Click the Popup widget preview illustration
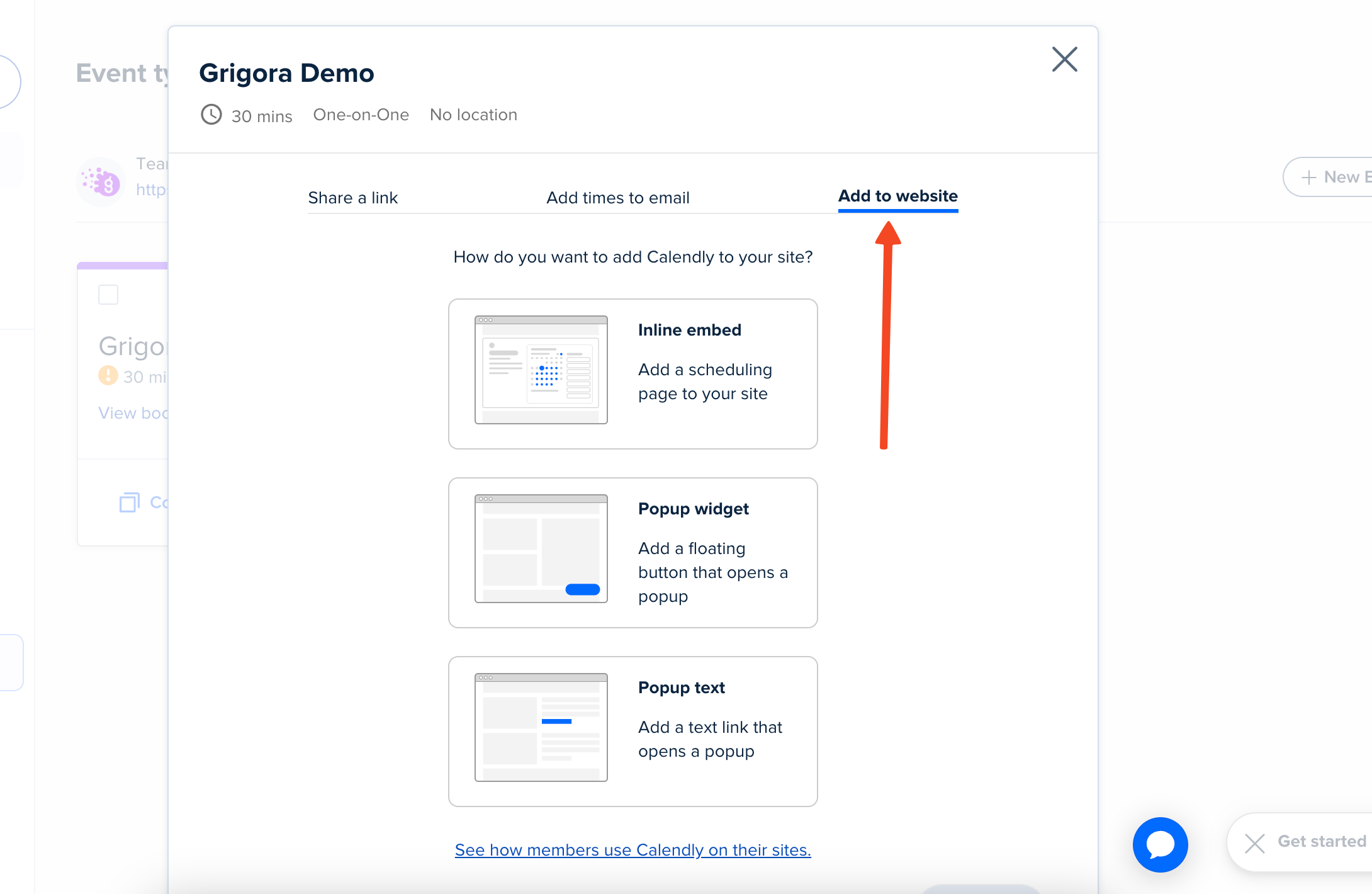The width and height of the screenshot is (1372, 894). pyautogui.click(x=541, y=549)
